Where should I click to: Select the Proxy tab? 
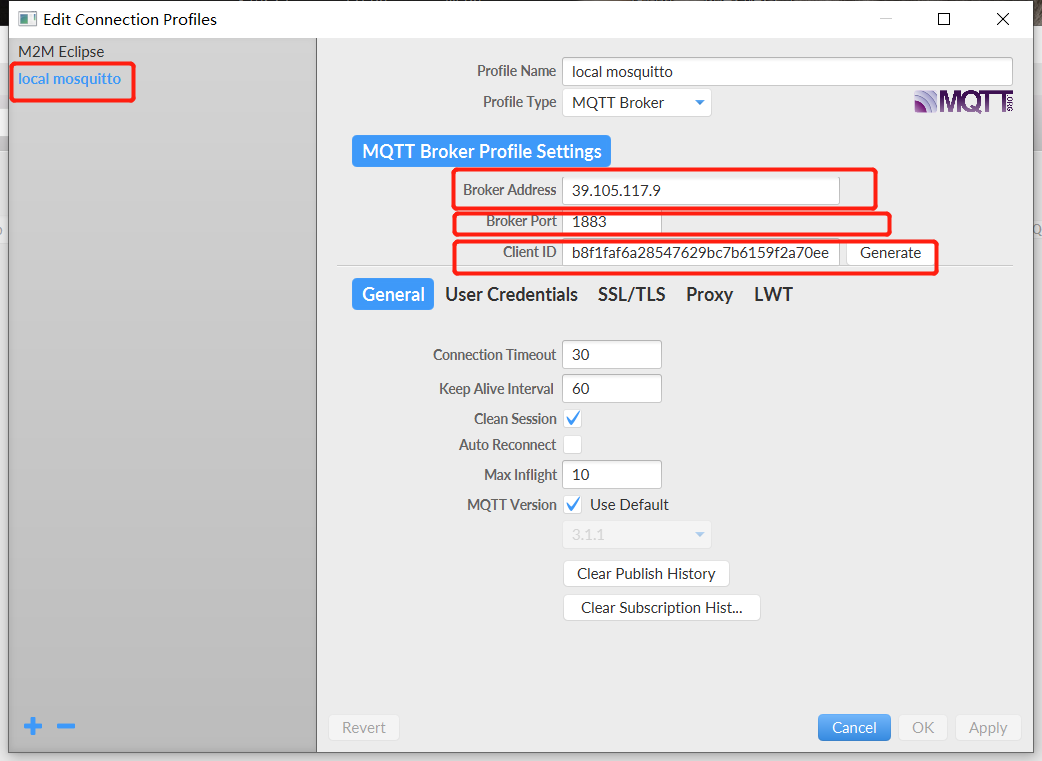[x=709, y=294]
